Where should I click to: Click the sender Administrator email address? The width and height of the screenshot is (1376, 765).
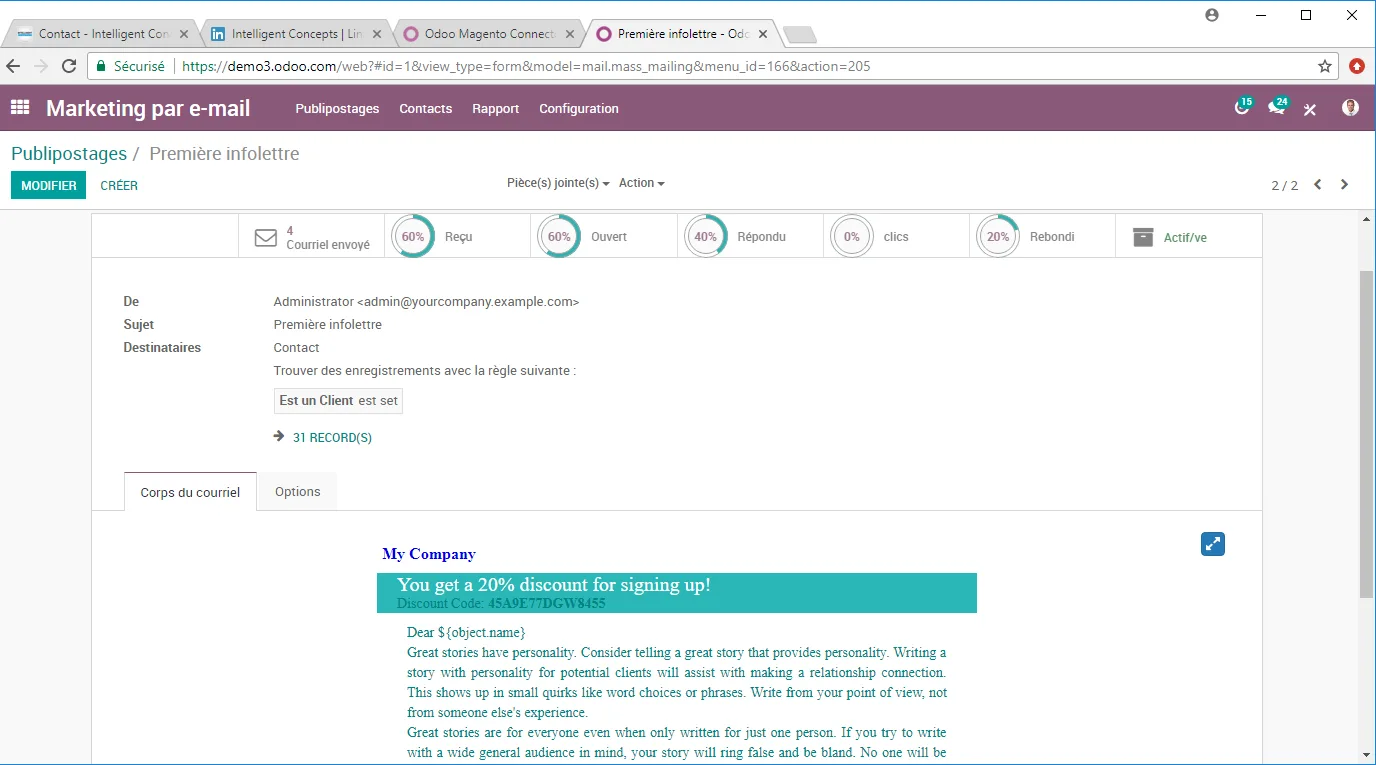(x=426, y=302)
